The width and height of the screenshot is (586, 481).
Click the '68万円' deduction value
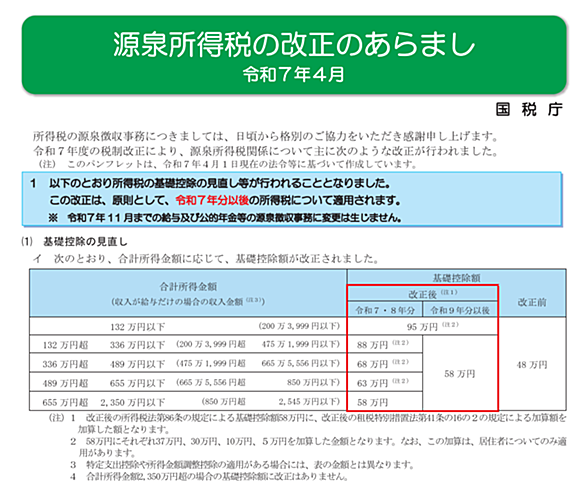(x=372, y=364)
